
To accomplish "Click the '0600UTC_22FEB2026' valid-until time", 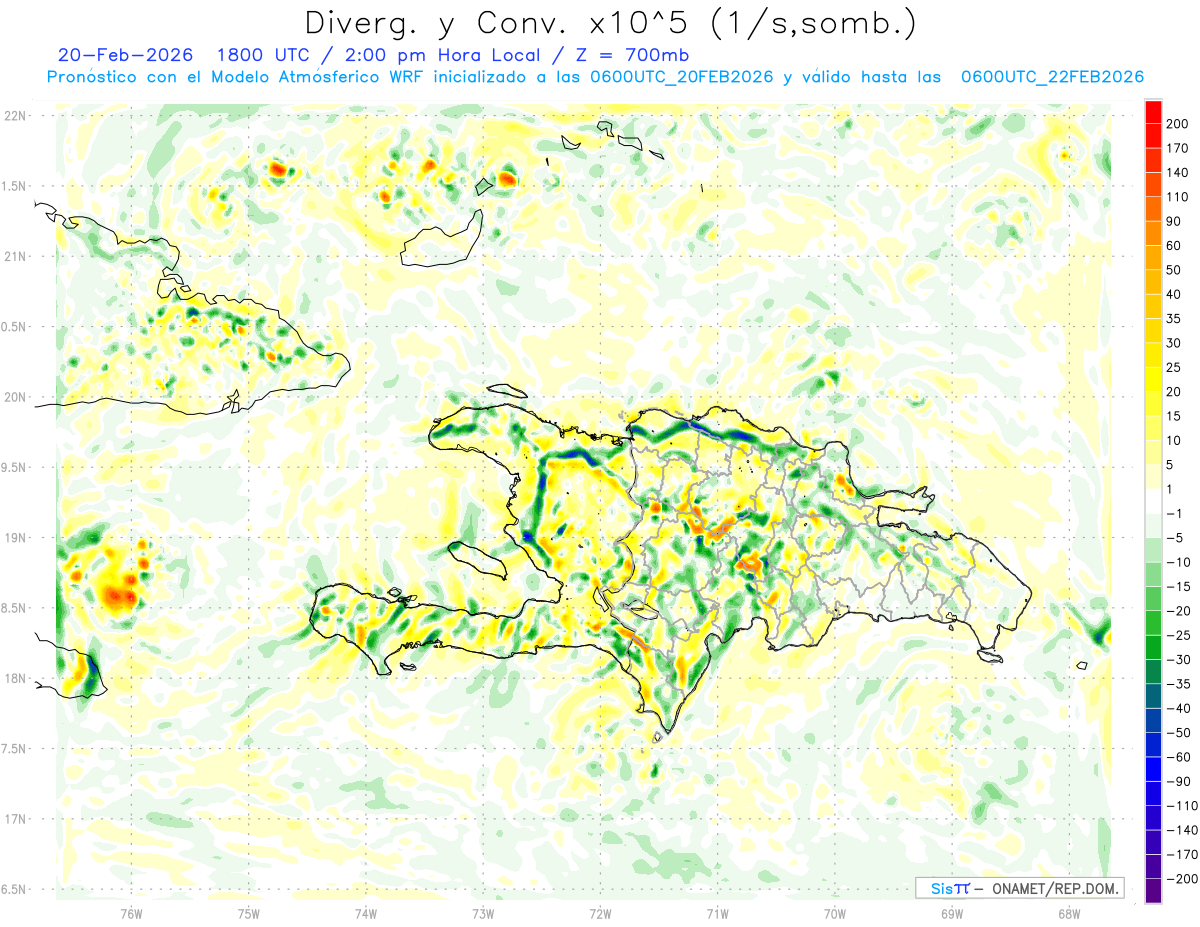I will coord(1052,77).
